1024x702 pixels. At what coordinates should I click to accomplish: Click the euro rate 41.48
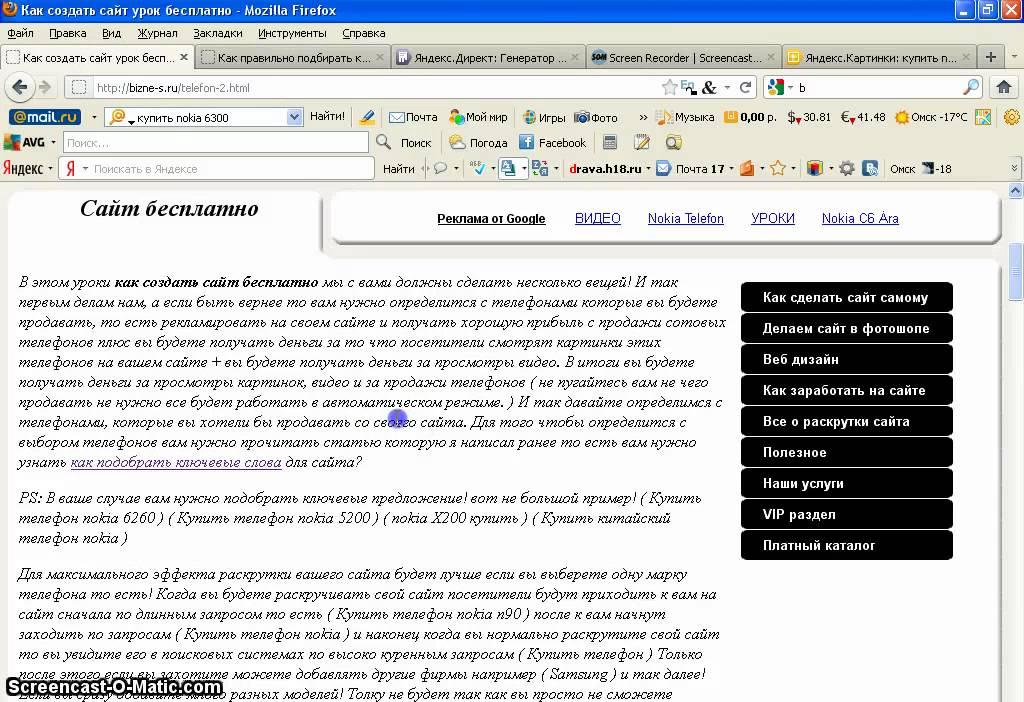(863, 117)
